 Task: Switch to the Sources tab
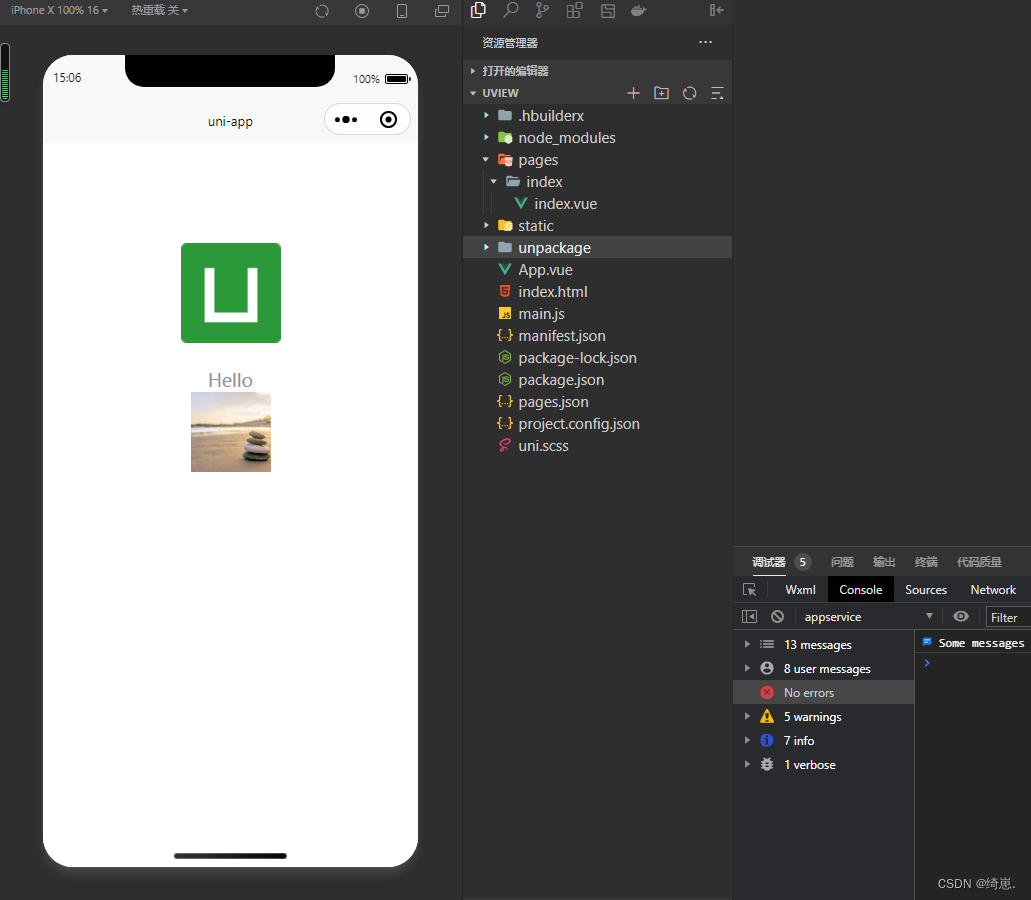[925, 589]
